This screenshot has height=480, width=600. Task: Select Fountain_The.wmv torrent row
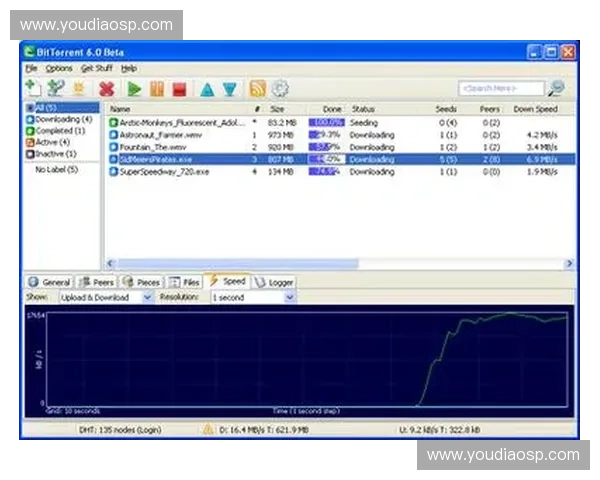(x=341, y=147)
